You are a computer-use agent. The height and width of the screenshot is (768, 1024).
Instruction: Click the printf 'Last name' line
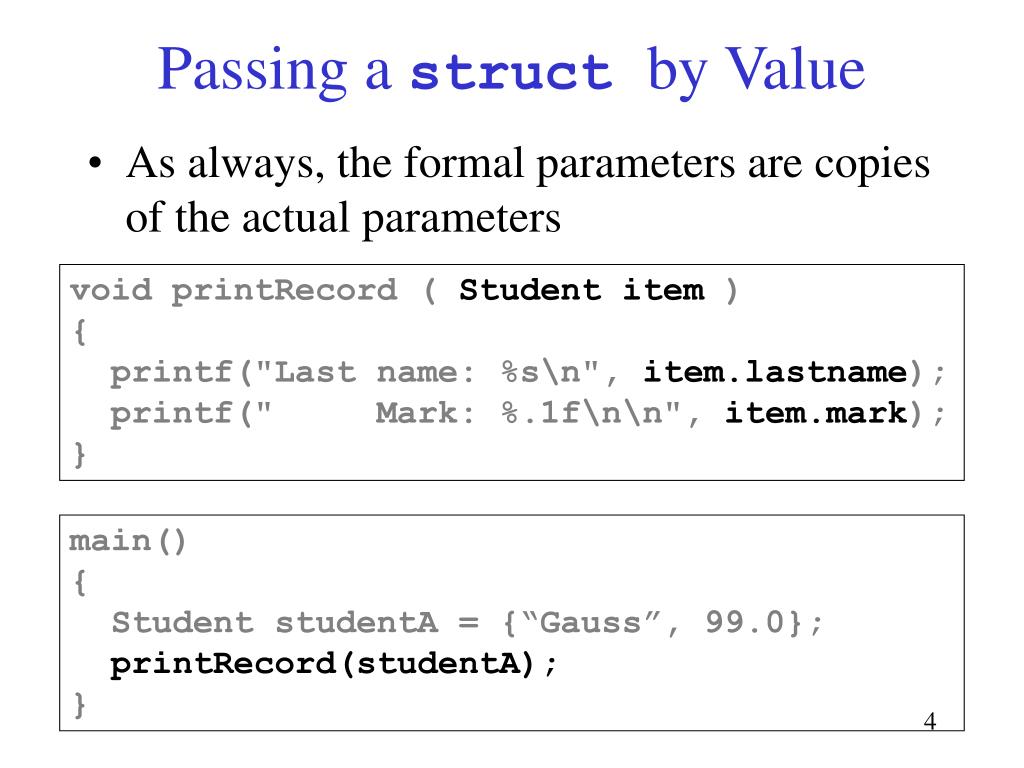click(x=527, y=374)
